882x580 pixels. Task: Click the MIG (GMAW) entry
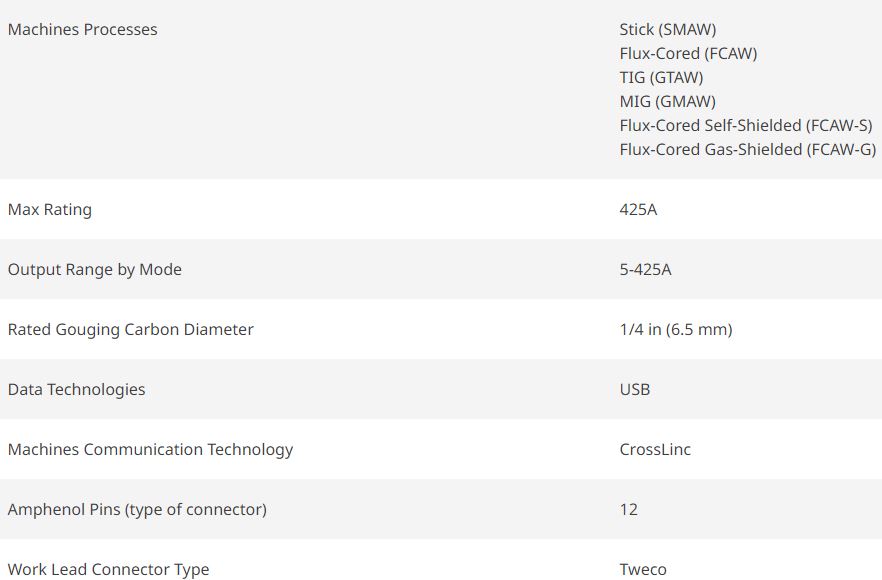click(667, 102)
